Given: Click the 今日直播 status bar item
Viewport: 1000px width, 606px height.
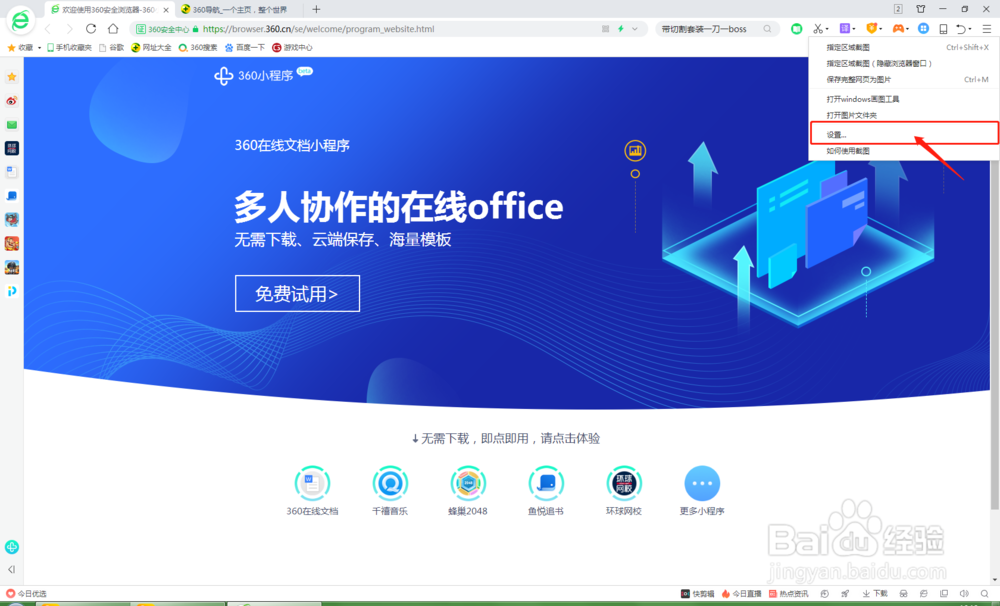Looking at the screenshot, I should tap(741, 594).
